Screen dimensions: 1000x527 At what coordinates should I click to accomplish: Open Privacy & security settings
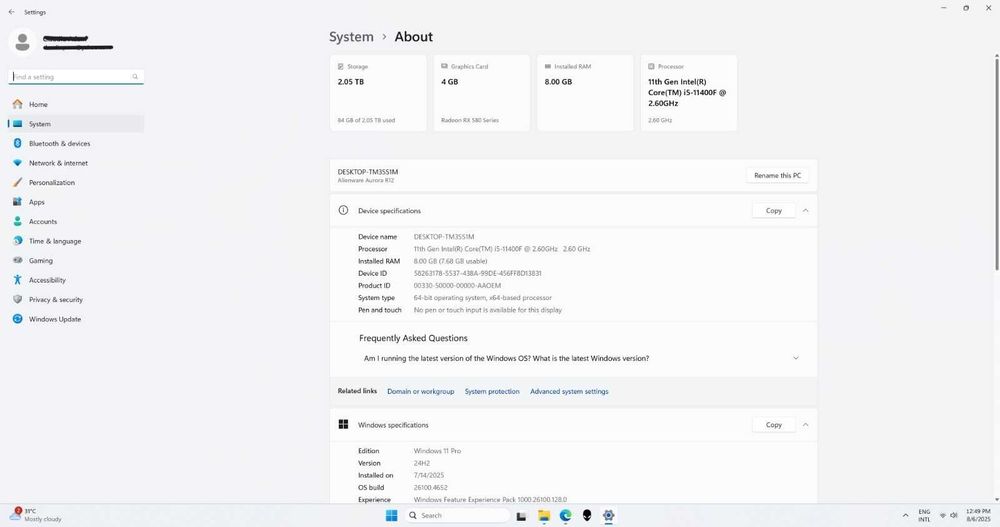tap(76, 299)
